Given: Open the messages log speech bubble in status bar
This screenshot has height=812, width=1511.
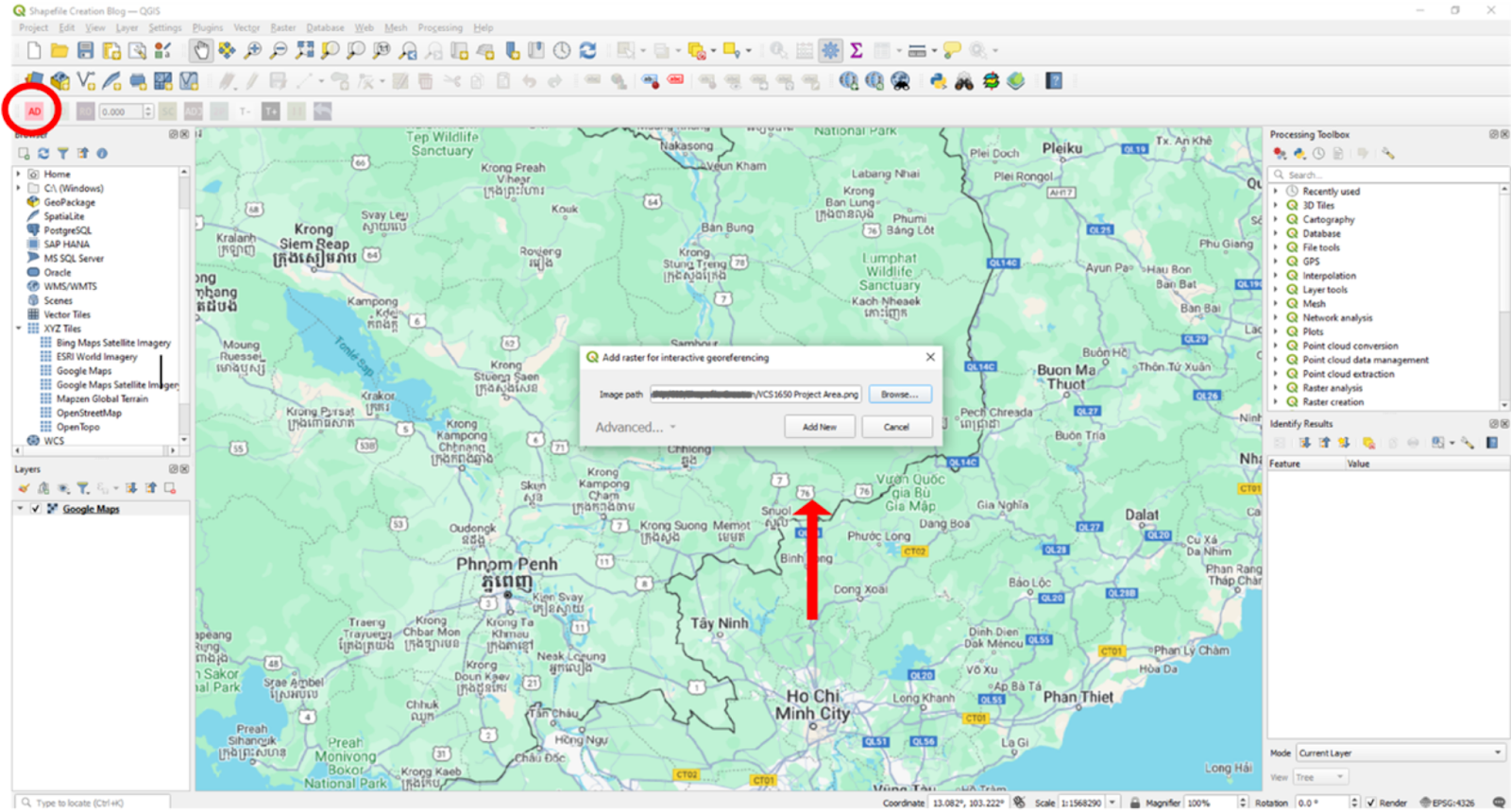Looking at the screenshot, I should click(x=1499, y=803).
